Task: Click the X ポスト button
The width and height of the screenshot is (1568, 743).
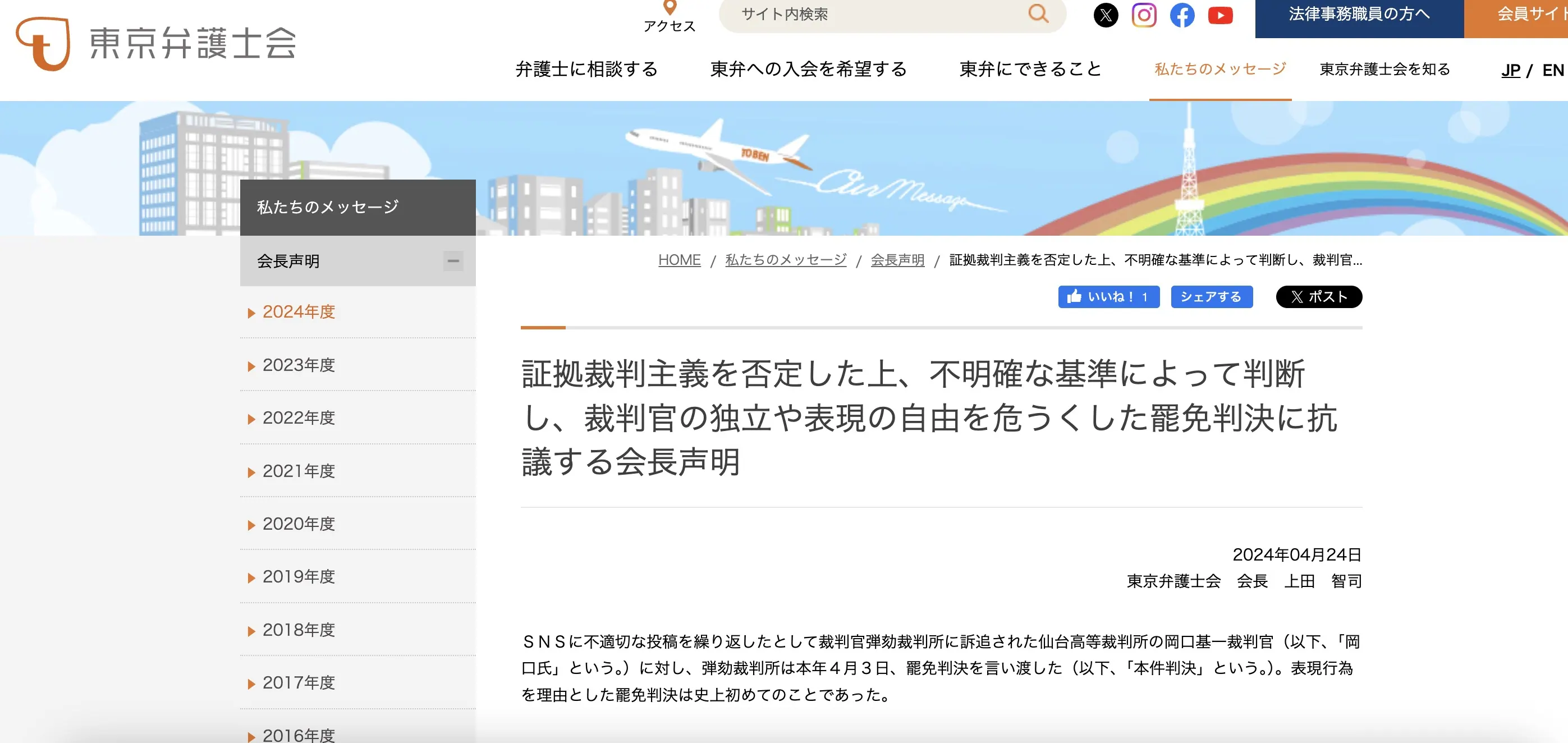Action: tap(1318, 297)
